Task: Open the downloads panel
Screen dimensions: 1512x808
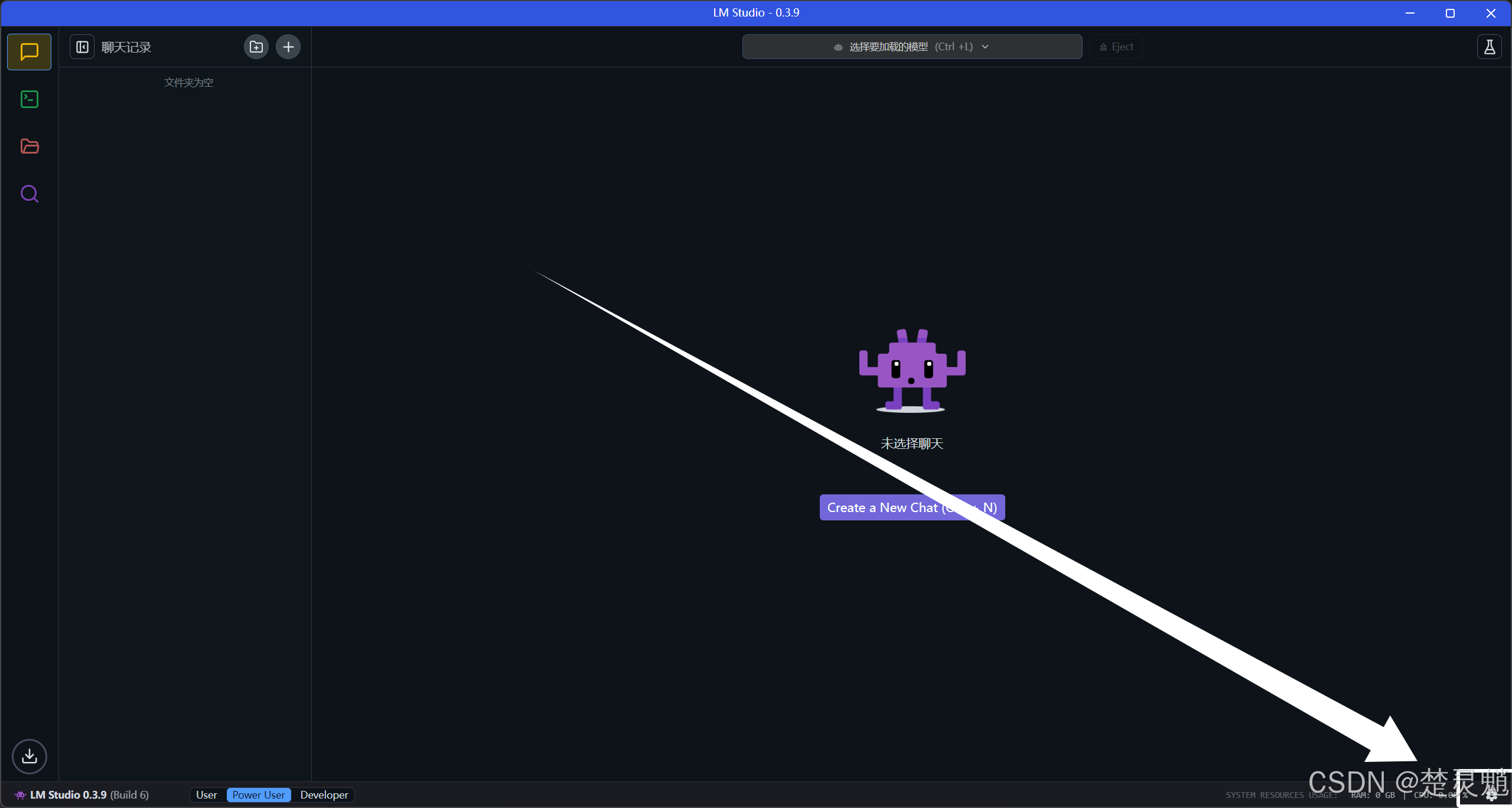Action: click(29, 756)
